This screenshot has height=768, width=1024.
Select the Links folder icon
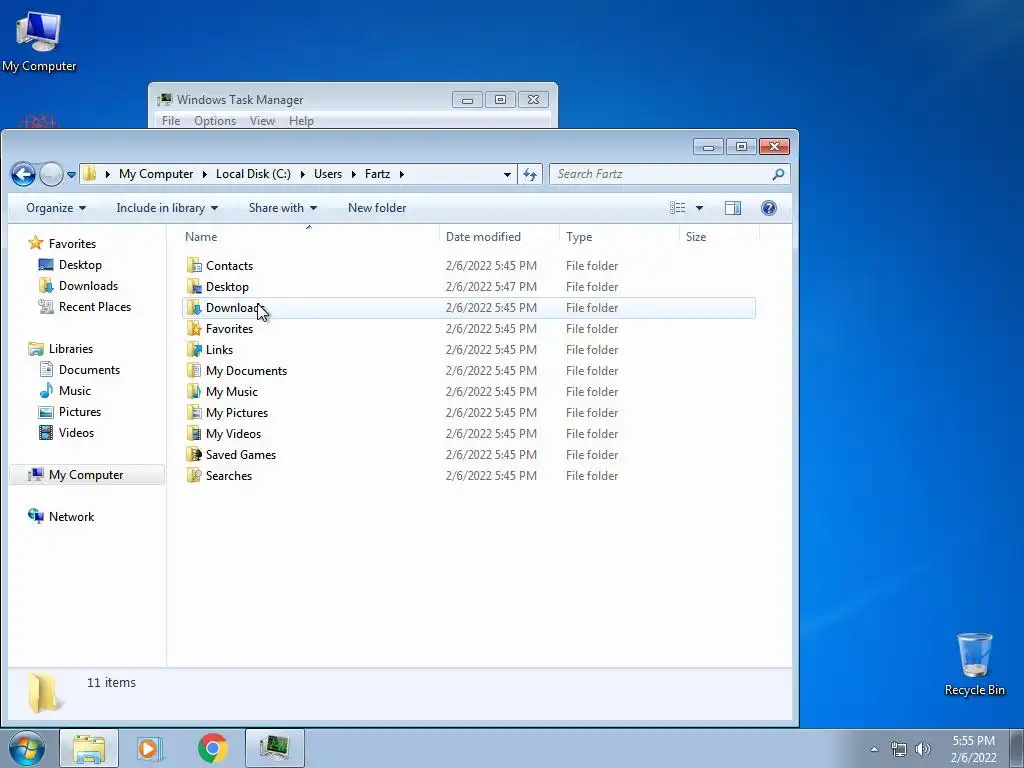coord(194,349)
